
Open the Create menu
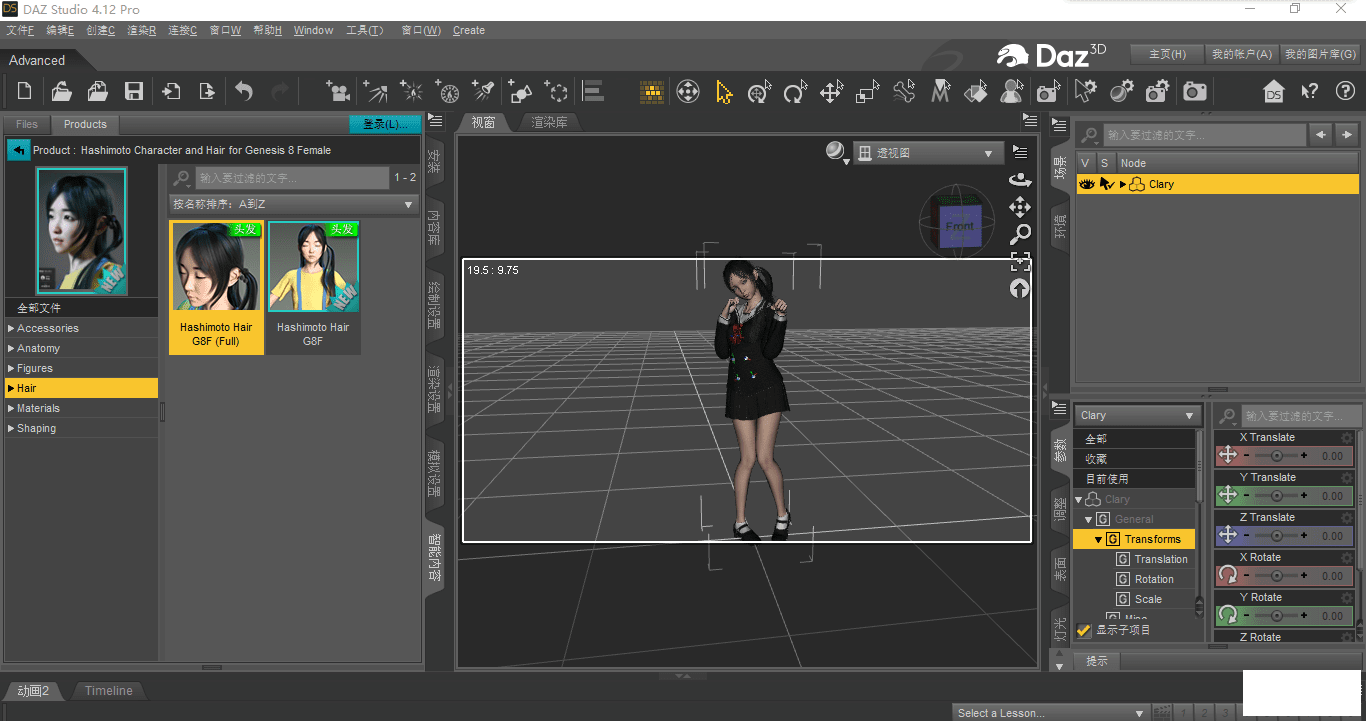[469, 30]
